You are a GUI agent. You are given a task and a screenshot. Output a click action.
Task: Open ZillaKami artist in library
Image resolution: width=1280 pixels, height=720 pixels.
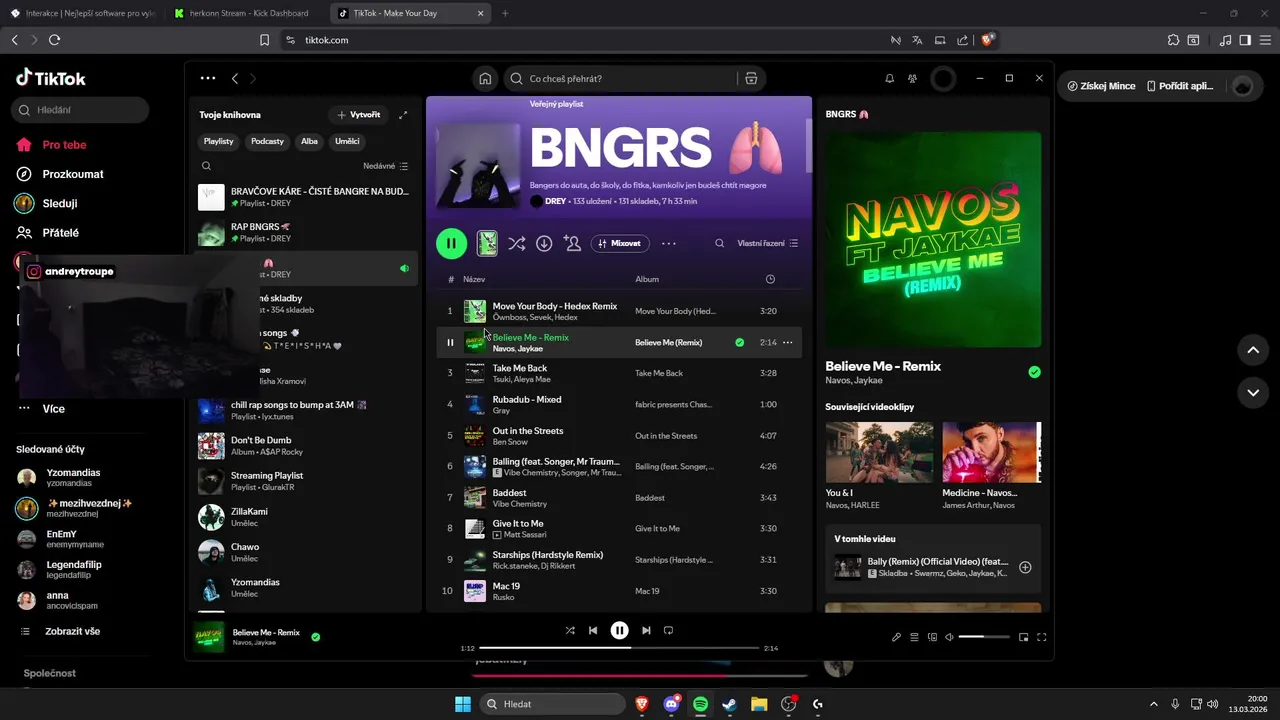305,517
